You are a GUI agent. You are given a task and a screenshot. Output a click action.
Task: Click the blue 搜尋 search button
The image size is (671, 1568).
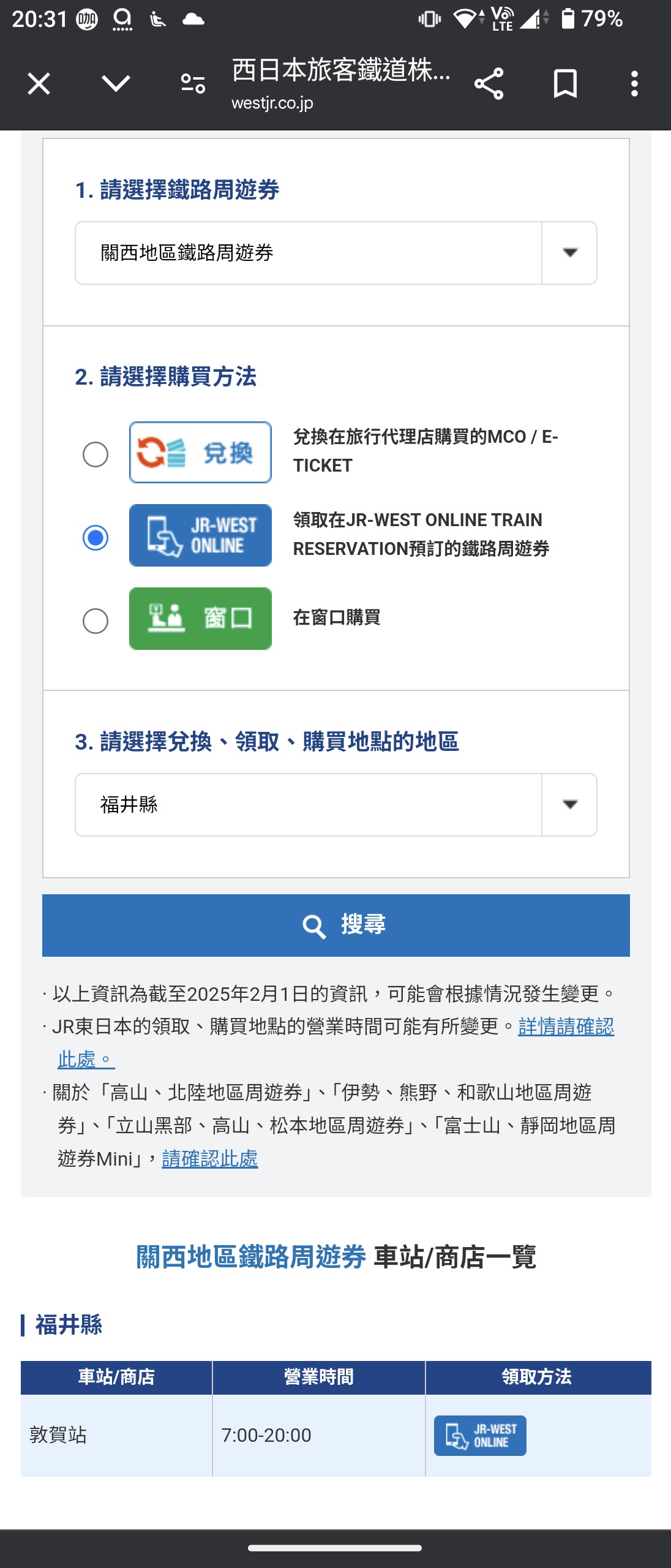(x=335, y=925)
